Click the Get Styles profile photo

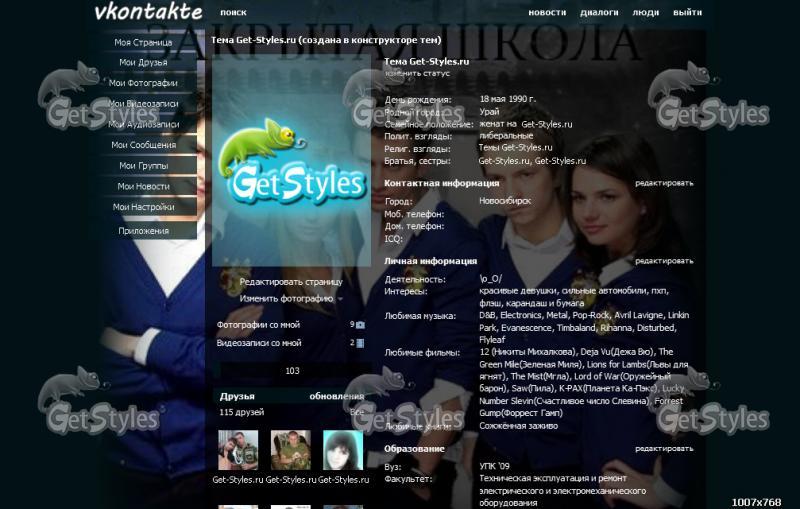[291, 161]
